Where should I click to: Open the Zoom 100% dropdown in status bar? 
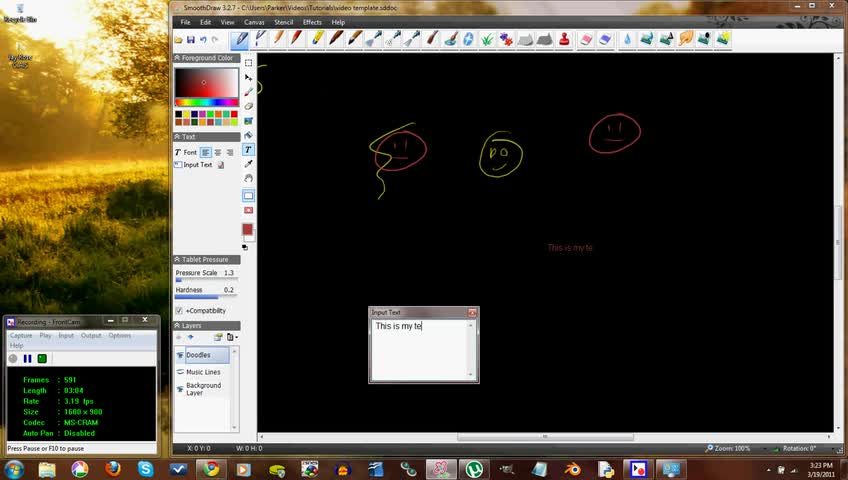point(766,449)
